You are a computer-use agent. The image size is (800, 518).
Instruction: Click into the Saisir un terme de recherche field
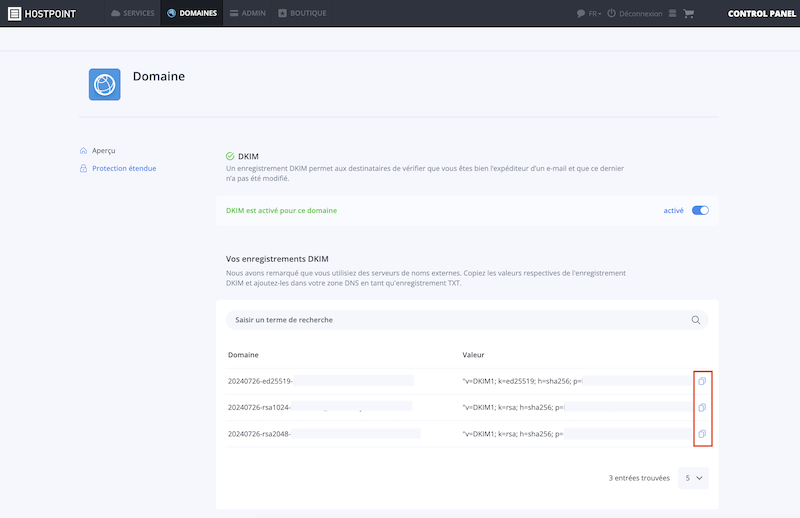467,320
